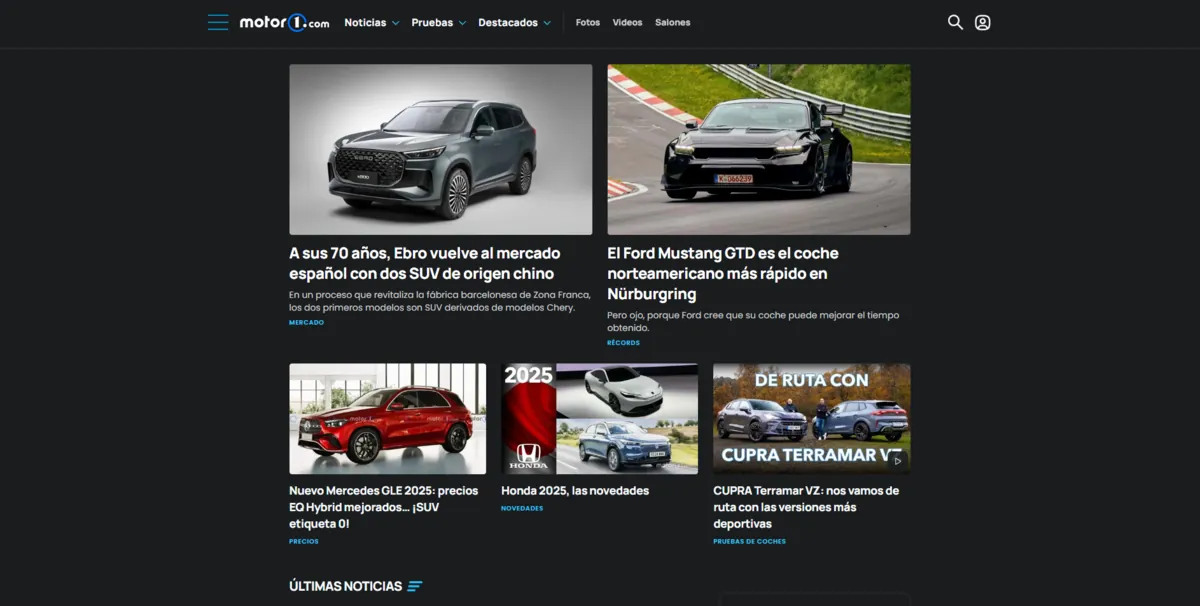Click the NOVEDADES category tag
The height and width of the screenshot is (606, 1200).
click(522, 508)
